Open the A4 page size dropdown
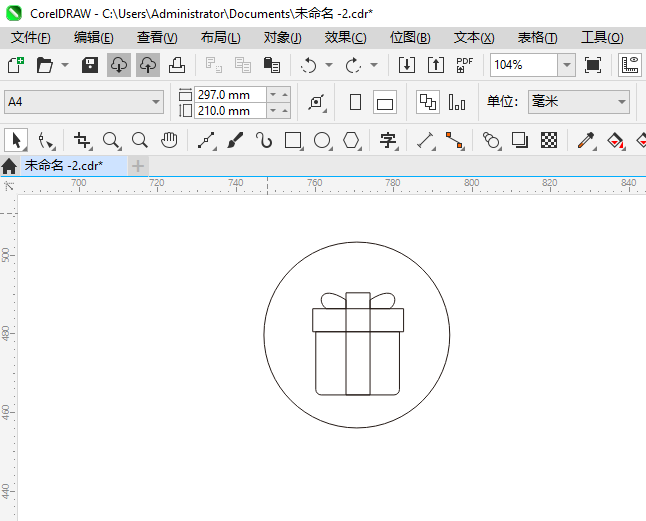 pyautogui.click(x=156, y=102)
